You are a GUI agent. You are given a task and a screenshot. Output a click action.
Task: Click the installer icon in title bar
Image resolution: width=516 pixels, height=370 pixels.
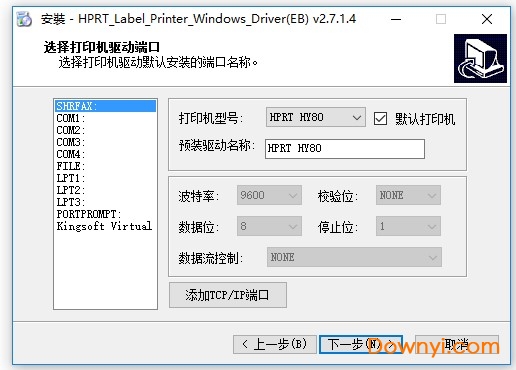point(24,19)
